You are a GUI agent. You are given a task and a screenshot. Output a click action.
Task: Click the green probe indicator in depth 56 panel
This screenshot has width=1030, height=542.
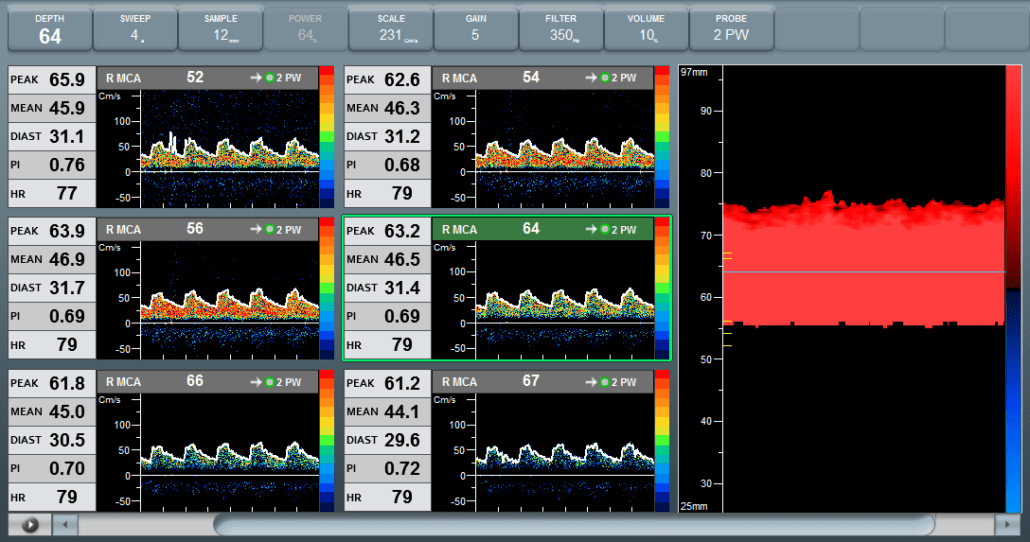click(x=269, y=229)
